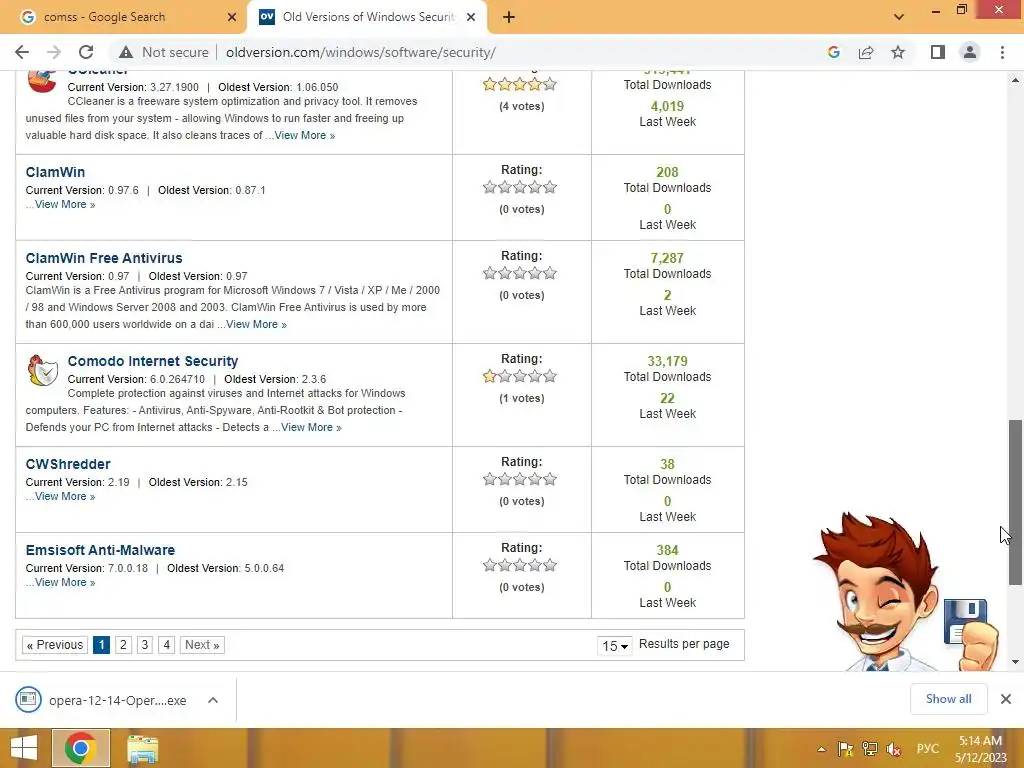Go to results page 4
The width and height of the screenshot is (1024, 768).
pyautogui.click(x=167, y=645)
